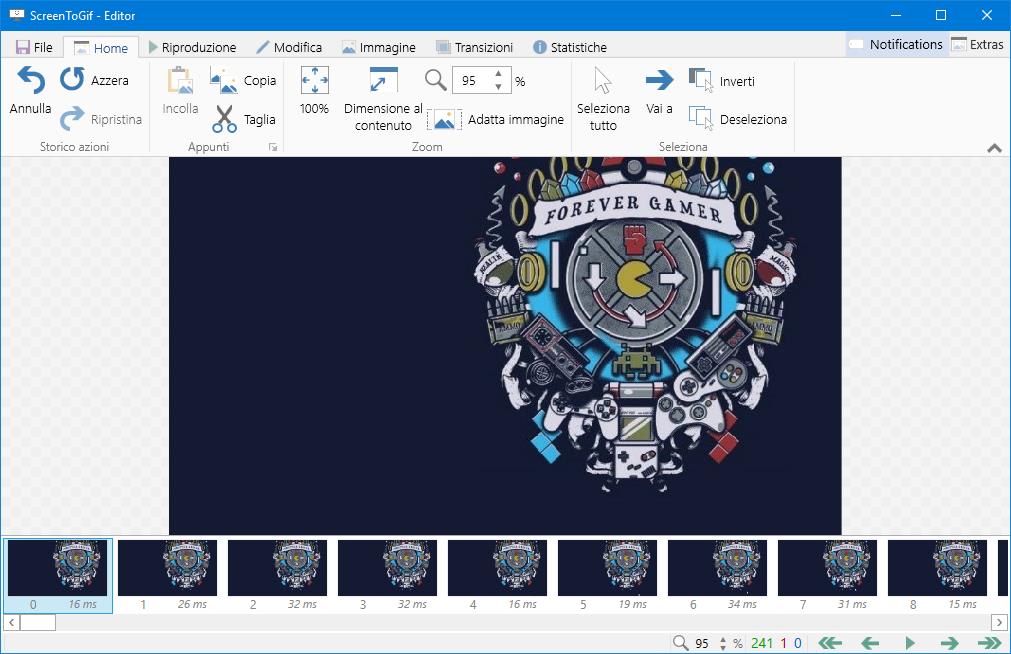Click Dimensione al contenuto icon

[x=383, y=81]
